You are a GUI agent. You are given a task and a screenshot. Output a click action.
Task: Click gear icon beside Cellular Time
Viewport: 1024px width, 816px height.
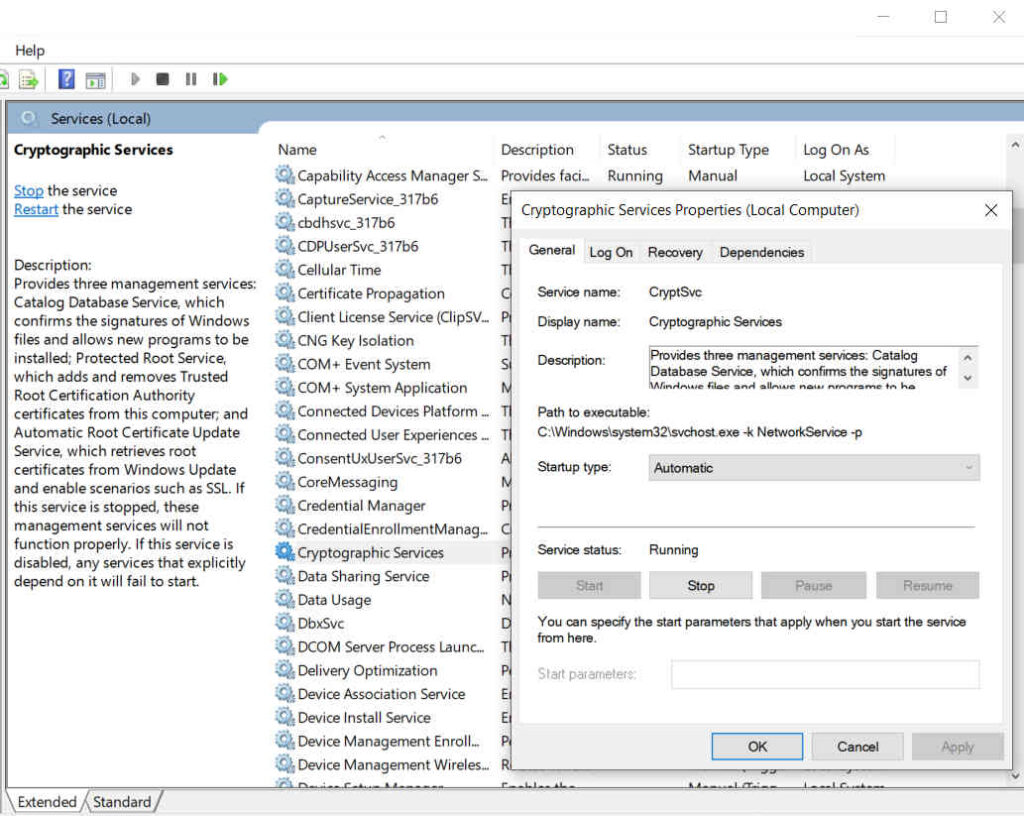coord(285,269)
